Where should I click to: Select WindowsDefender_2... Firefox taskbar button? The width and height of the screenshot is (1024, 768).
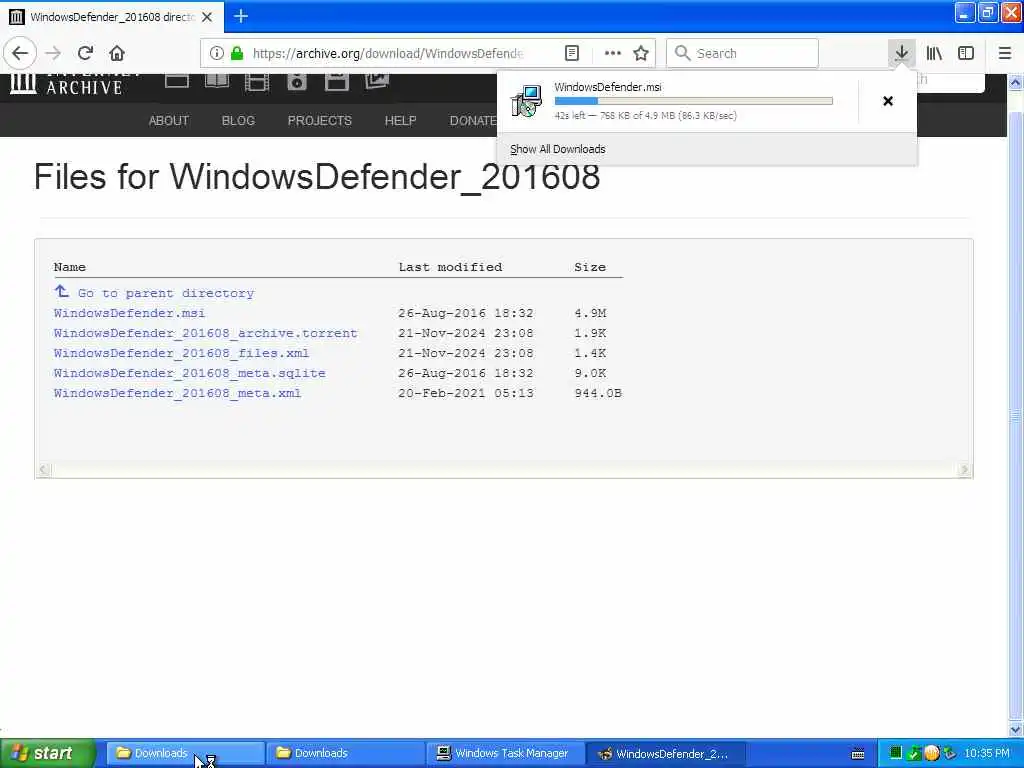point(665,753)
